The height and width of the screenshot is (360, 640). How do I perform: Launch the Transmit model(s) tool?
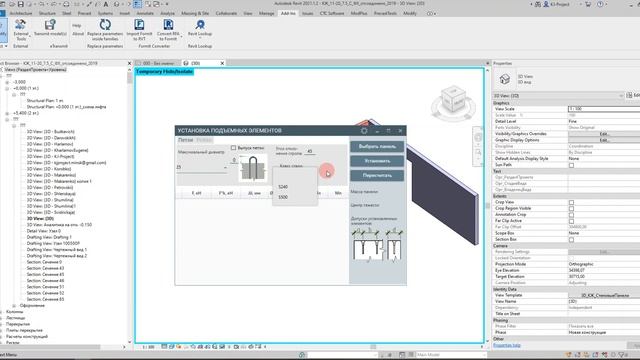pyautogui.click(x=50, y=28)
